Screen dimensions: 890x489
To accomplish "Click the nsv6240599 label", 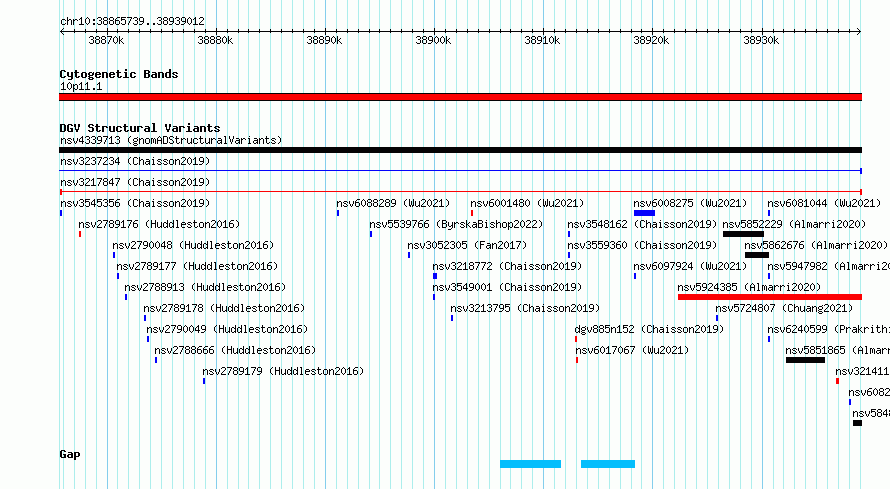I will [x=829, y=329].
